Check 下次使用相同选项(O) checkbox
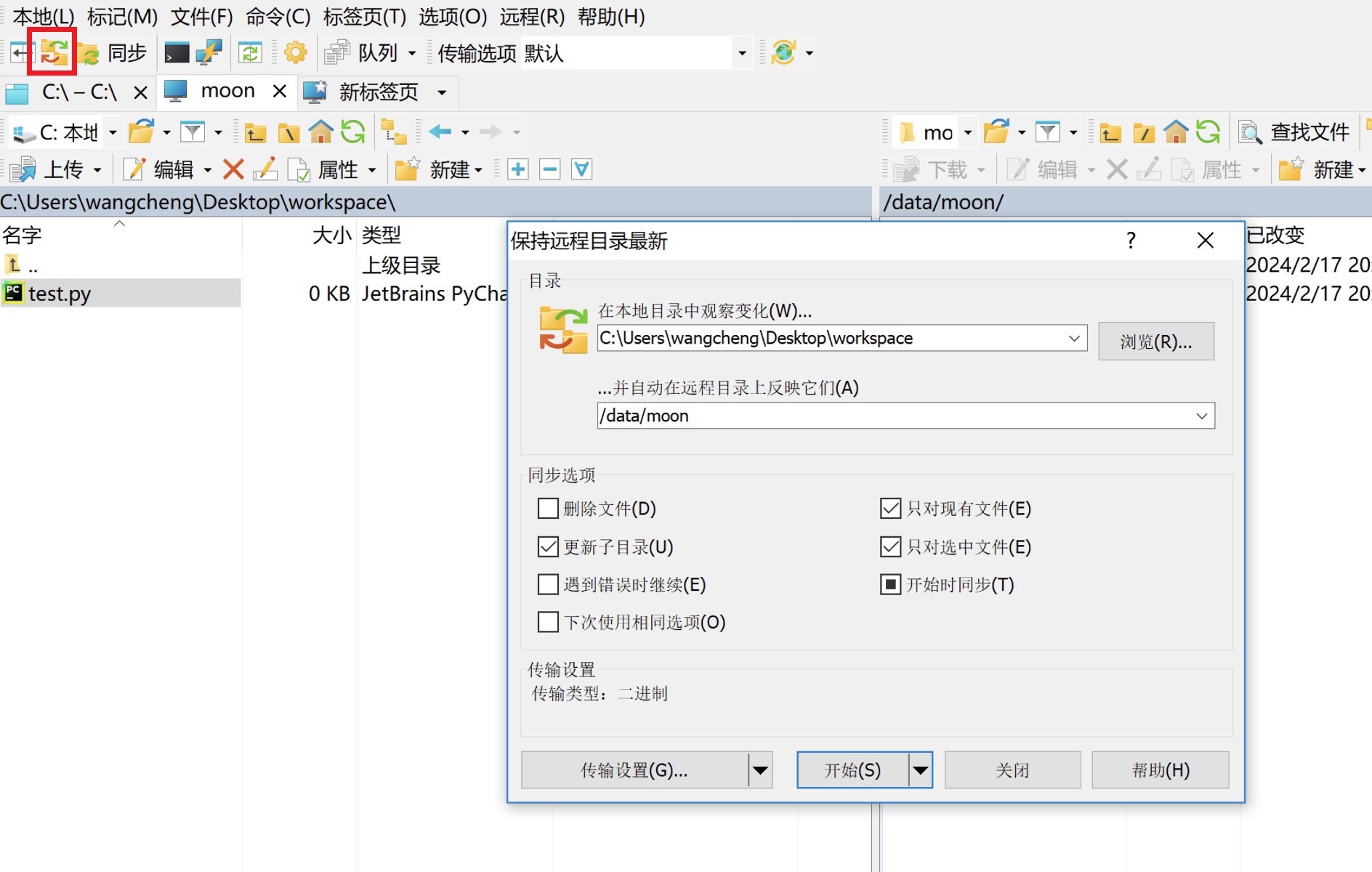 point(548,622)
